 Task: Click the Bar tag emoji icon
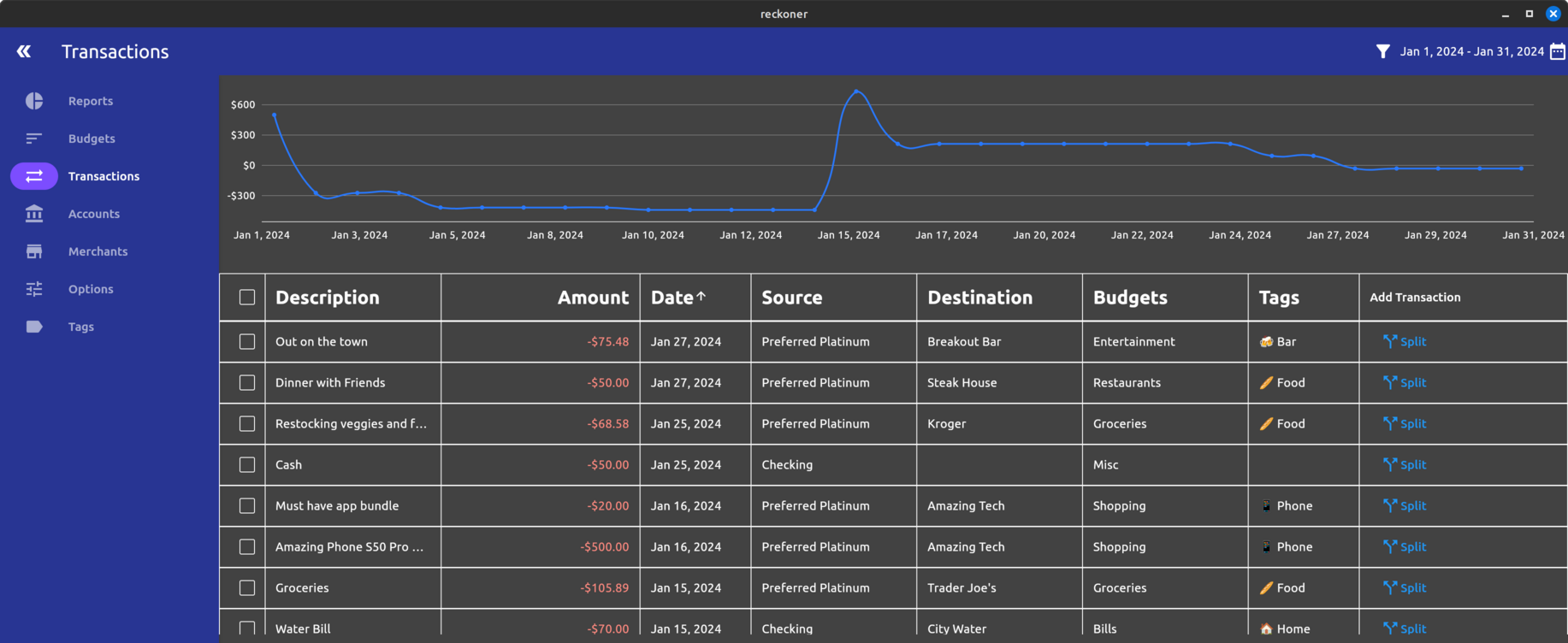coord(1266,341)
